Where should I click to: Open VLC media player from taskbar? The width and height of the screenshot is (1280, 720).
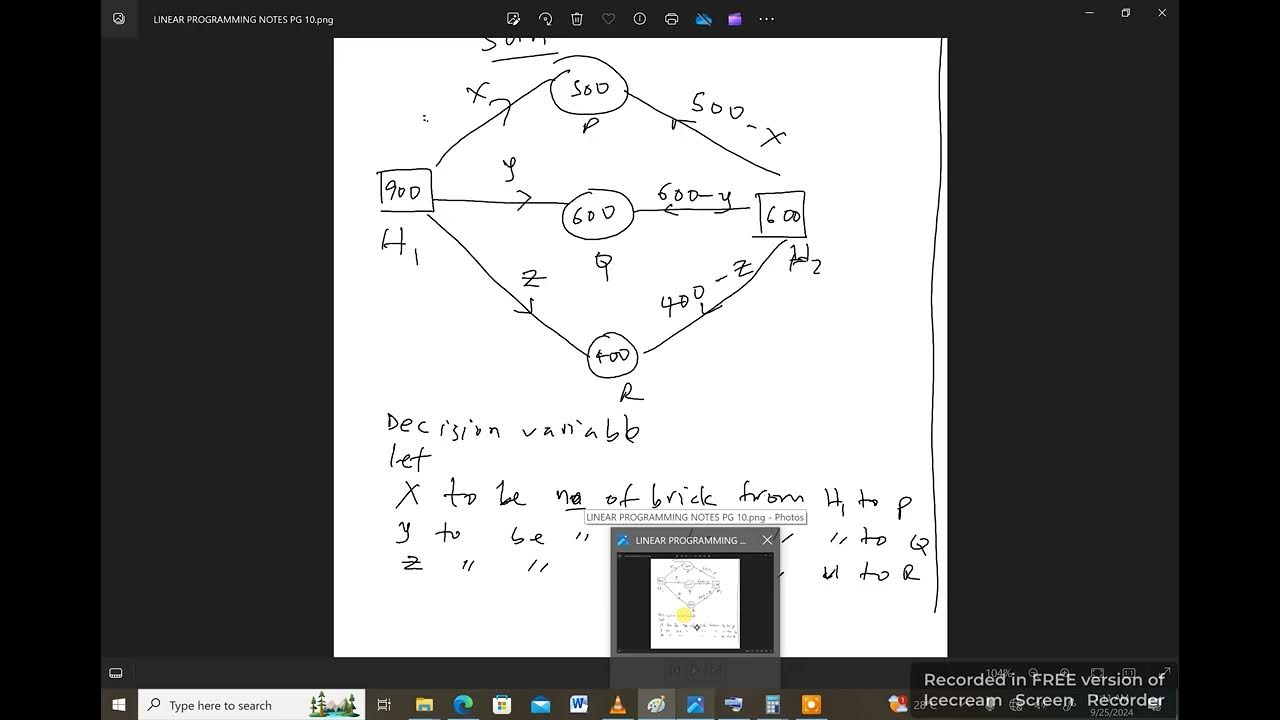(618, 705)
